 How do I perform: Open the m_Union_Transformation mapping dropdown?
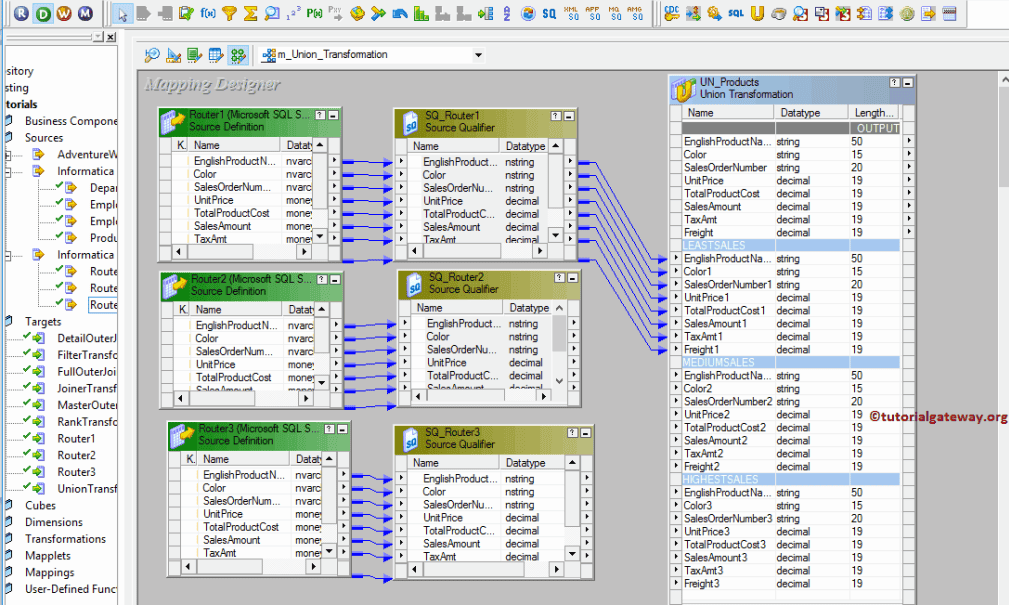tap(476, 55)
